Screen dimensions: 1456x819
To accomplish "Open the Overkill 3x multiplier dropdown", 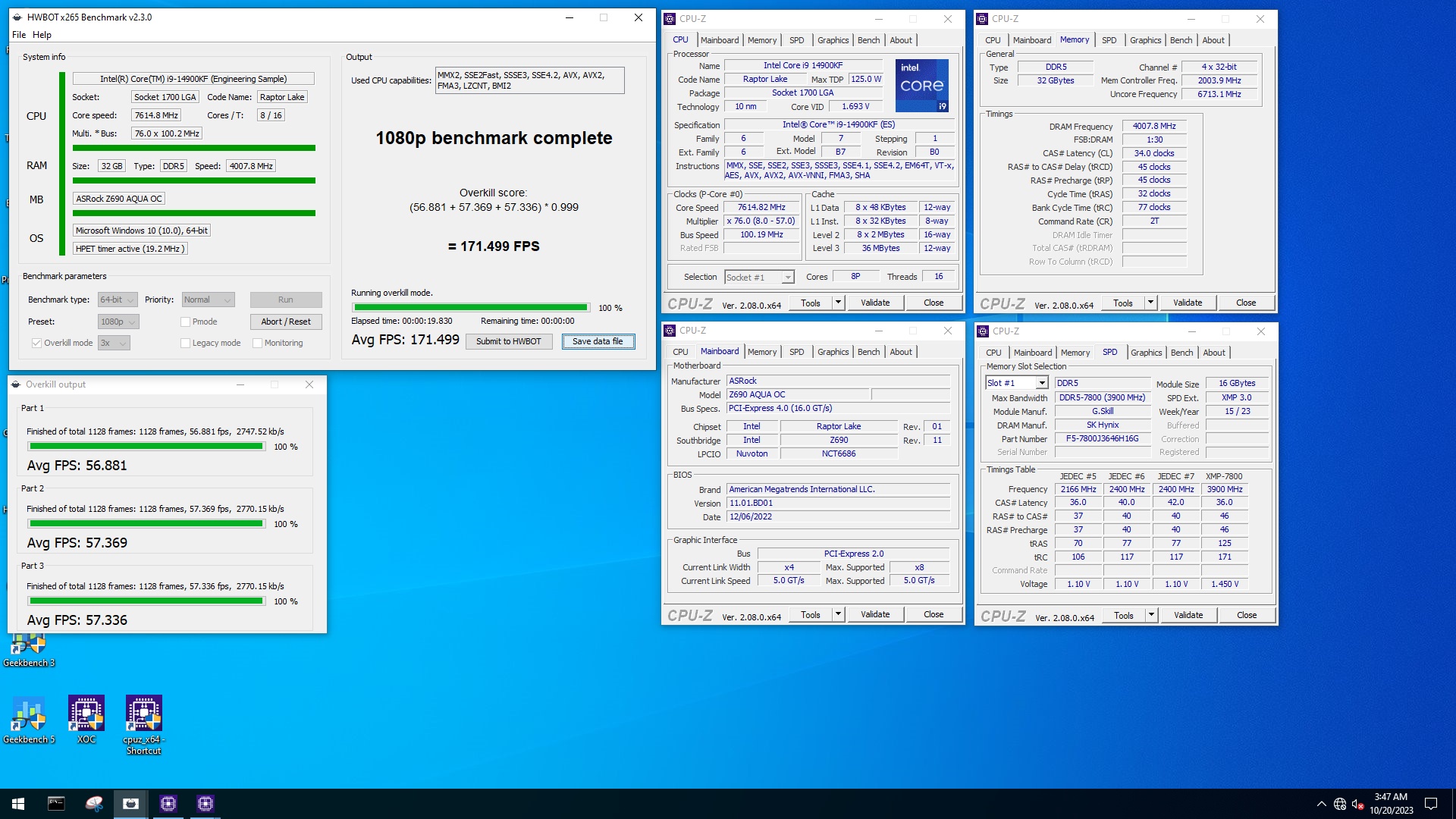I will coord(114,343).
